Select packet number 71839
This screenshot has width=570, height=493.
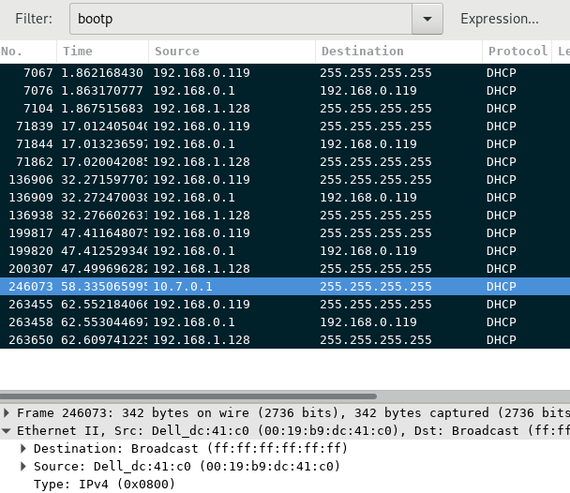[285, 126]
